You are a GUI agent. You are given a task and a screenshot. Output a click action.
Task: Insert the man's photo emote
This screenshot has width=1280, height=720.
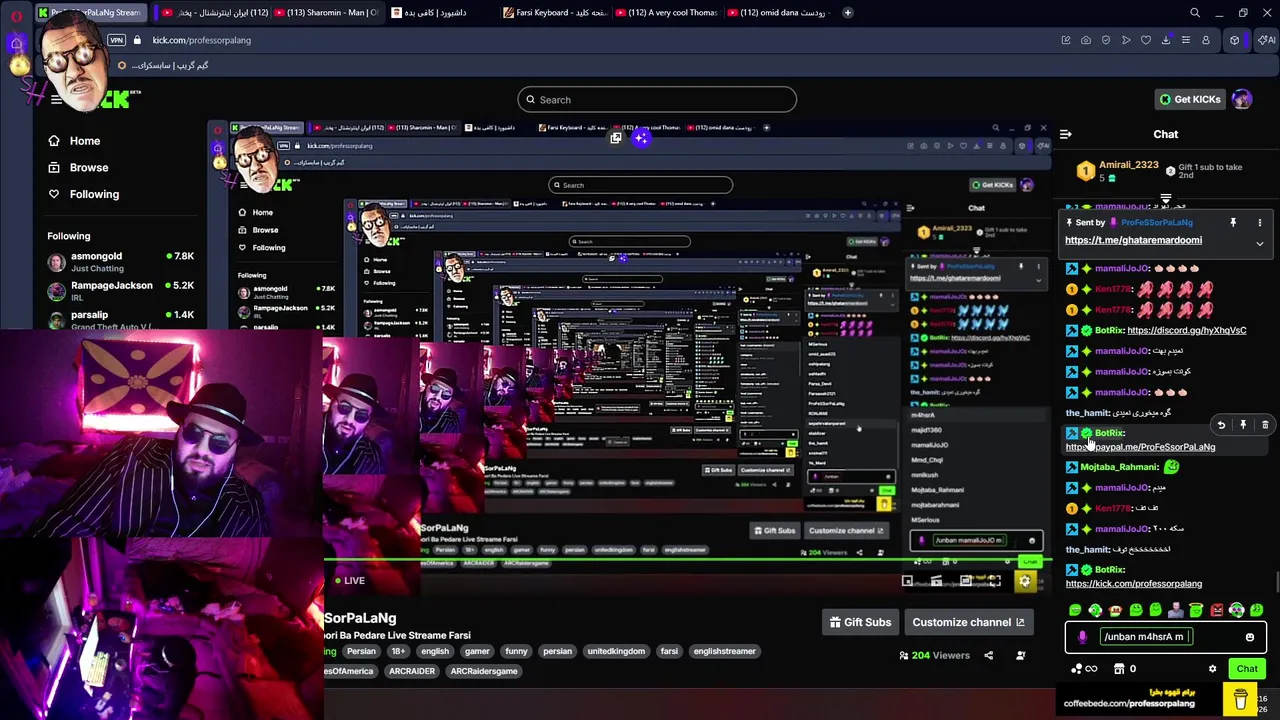click(1176, 610)
